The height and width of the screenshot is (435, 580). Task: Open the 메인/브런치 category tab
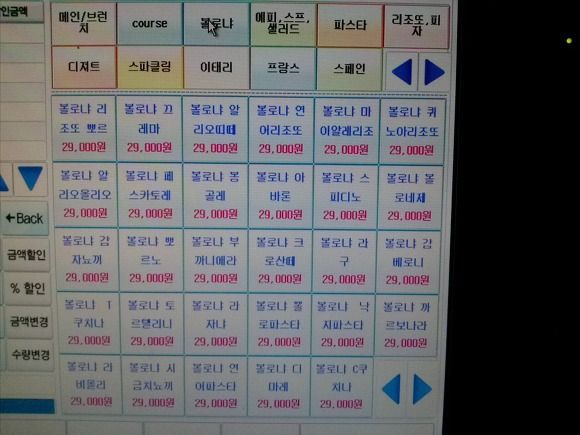pos(84,23)
